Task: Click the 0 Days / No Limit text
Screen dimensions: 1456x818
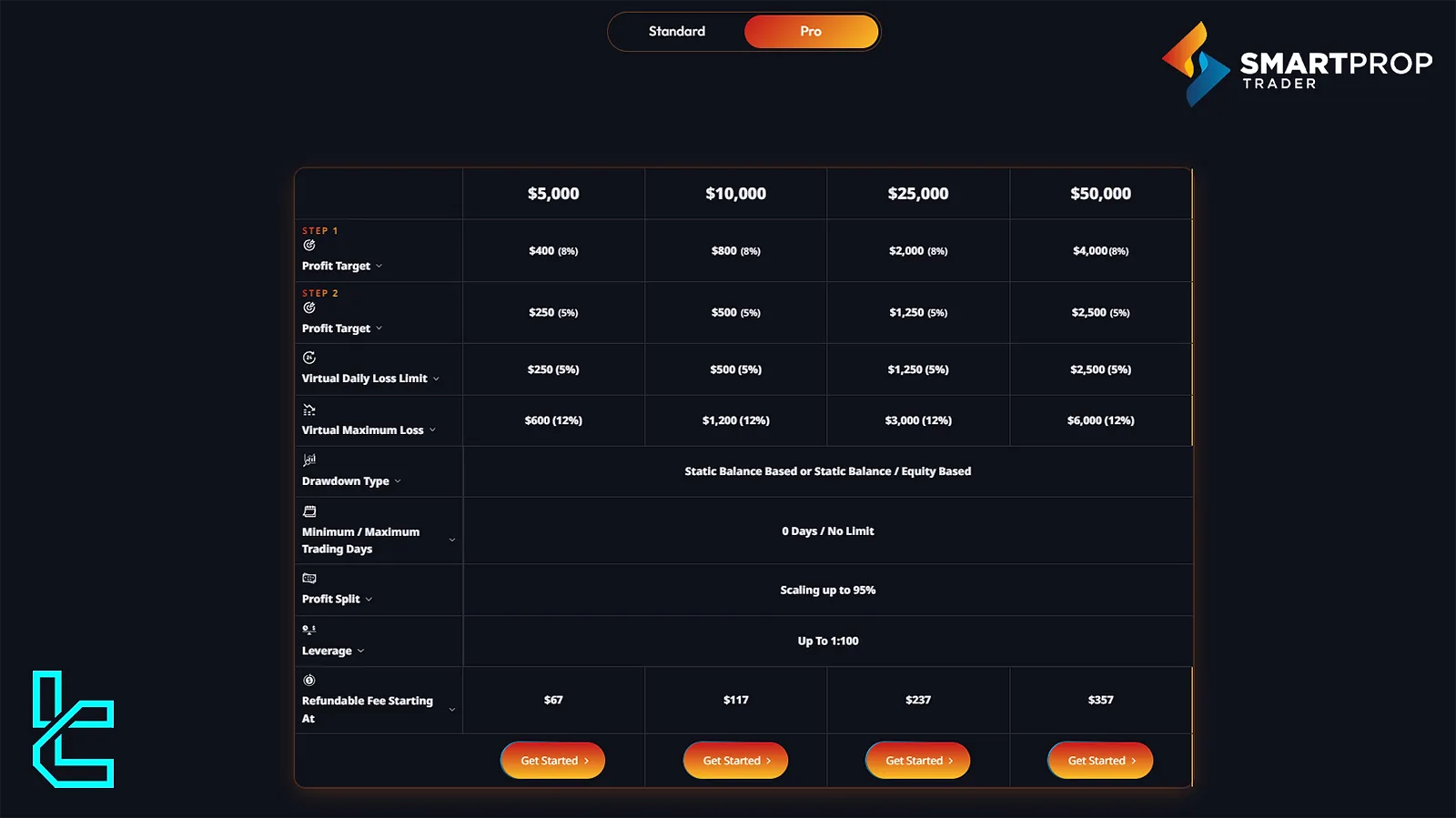Action: pos(828,531)
